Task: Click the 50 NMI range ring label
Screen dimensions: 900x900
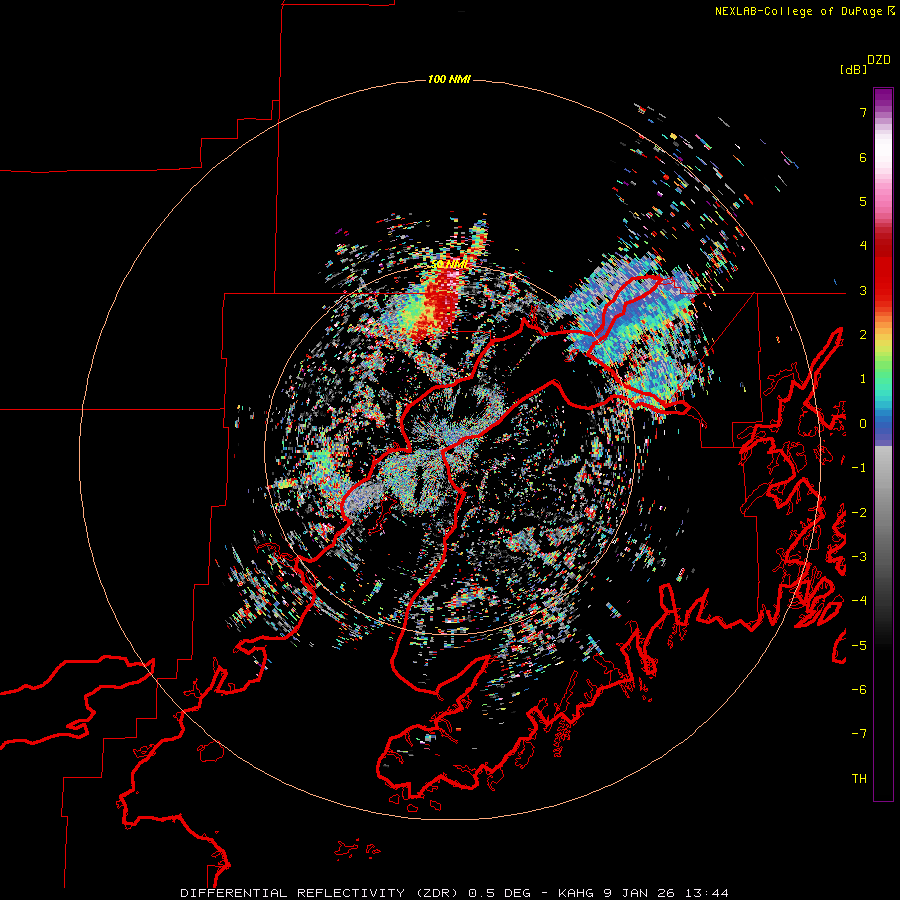Action: click(448, 265)
